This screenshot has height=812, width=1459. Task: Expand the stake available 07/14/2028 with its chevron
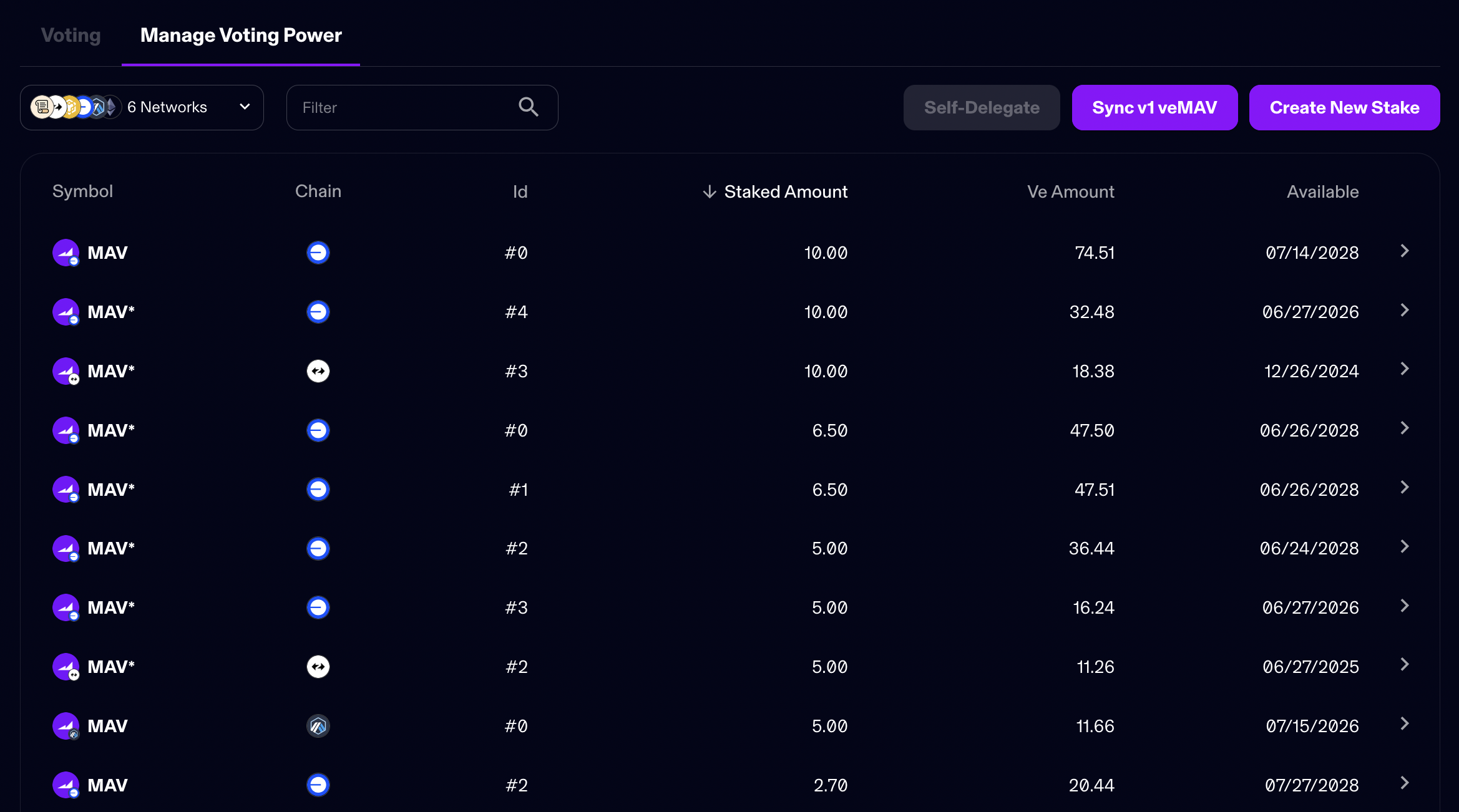point(1404,251)
